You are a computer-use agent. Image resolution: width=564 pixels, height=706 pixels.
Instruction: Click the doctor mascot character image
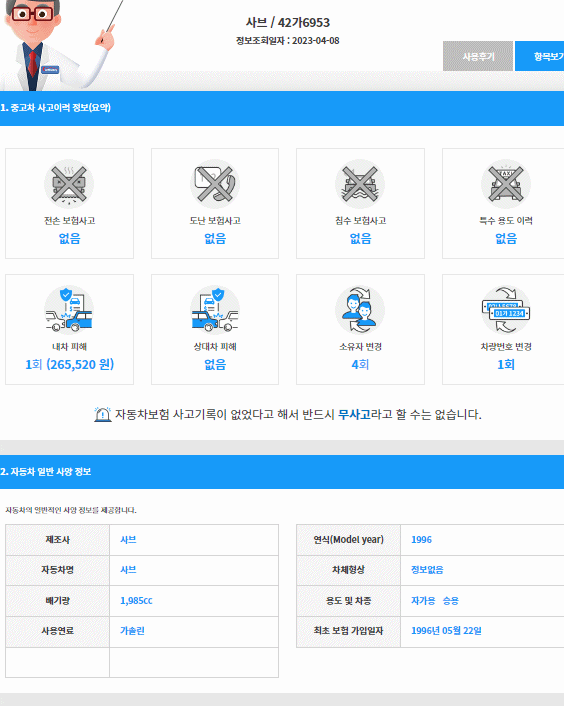[59, 45]
